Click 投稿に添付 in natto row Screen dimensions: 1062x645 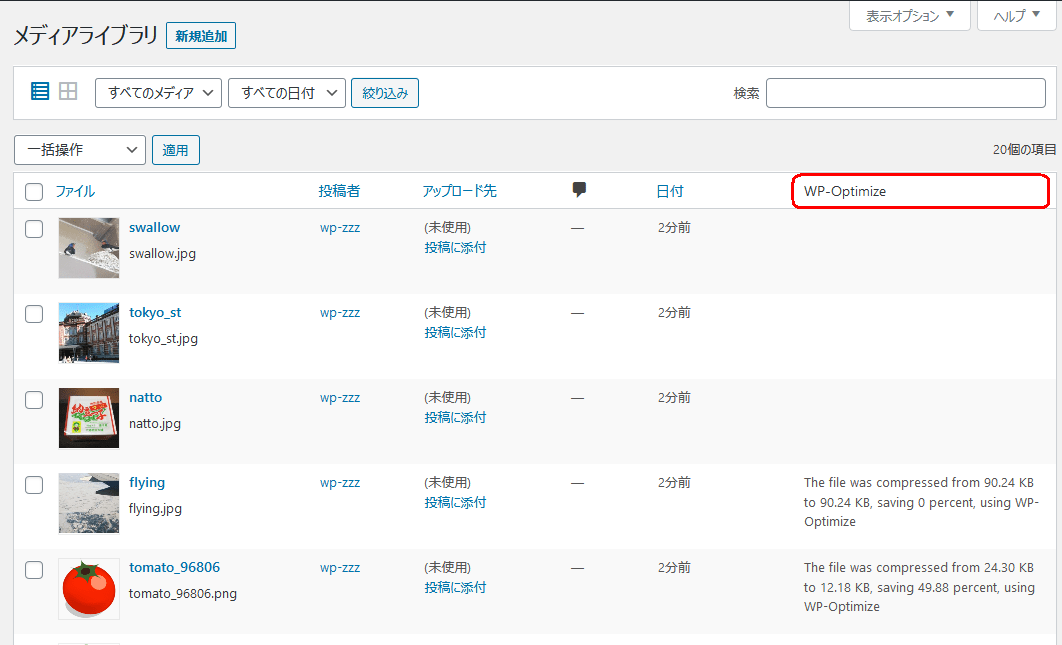(455, 418)
